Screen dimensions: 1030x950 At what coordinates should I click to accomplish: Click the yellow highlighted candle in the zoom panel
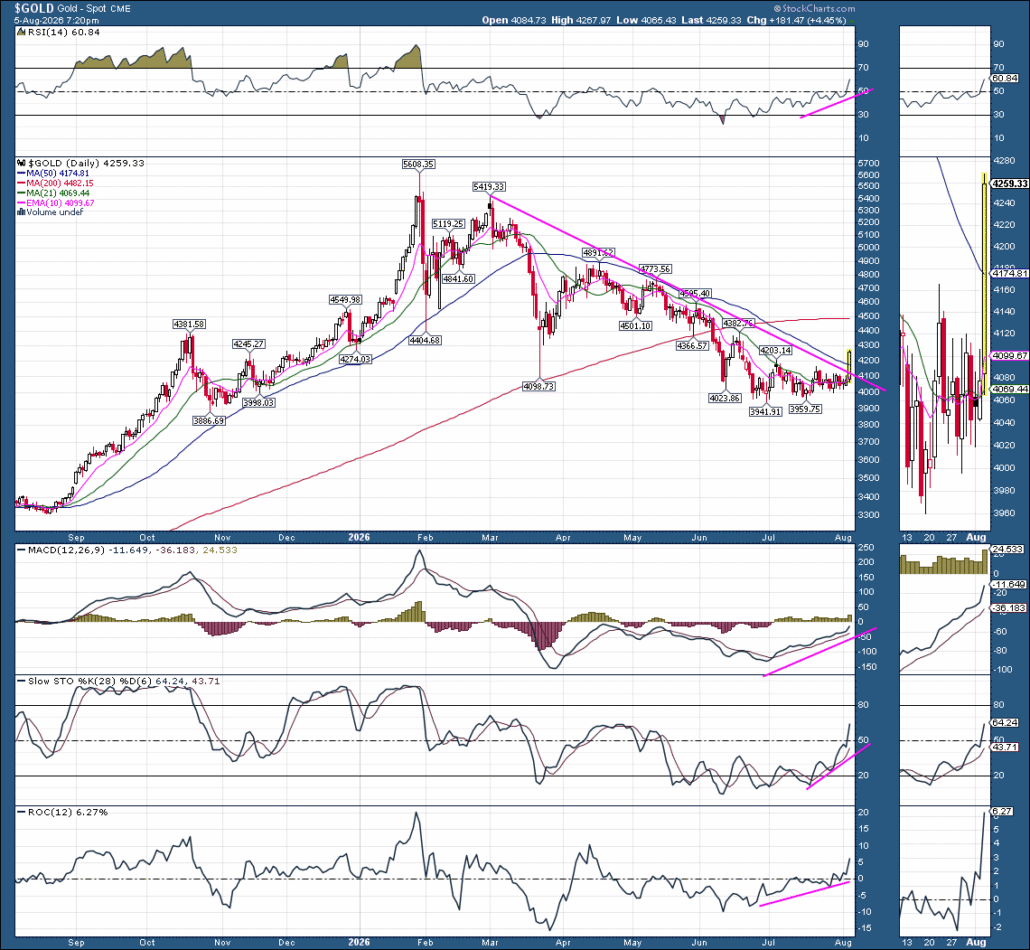pos(984,284)
